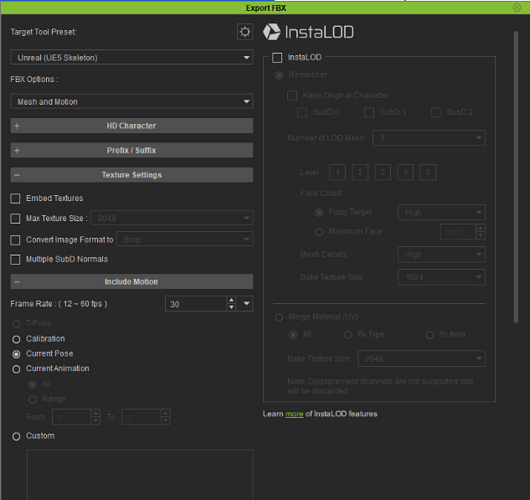Click the vertical scrollbar on the right
530x500 pixels.
coord(516,177)
